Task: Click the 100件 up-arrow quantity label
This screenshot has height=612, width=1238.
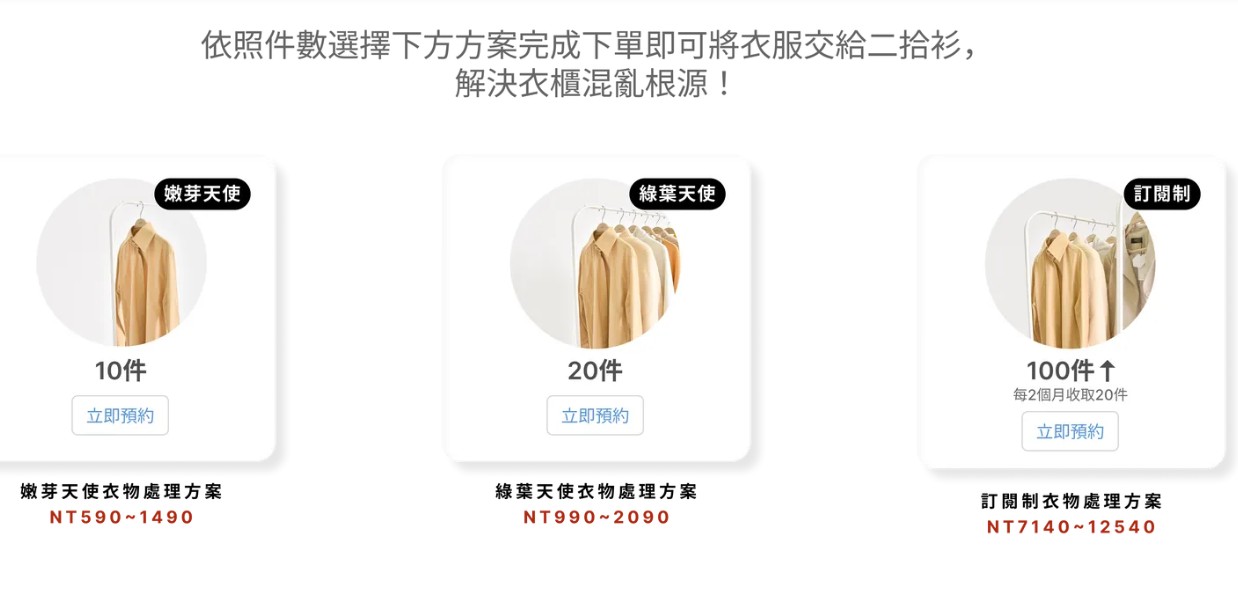Action: [1070, 371]
